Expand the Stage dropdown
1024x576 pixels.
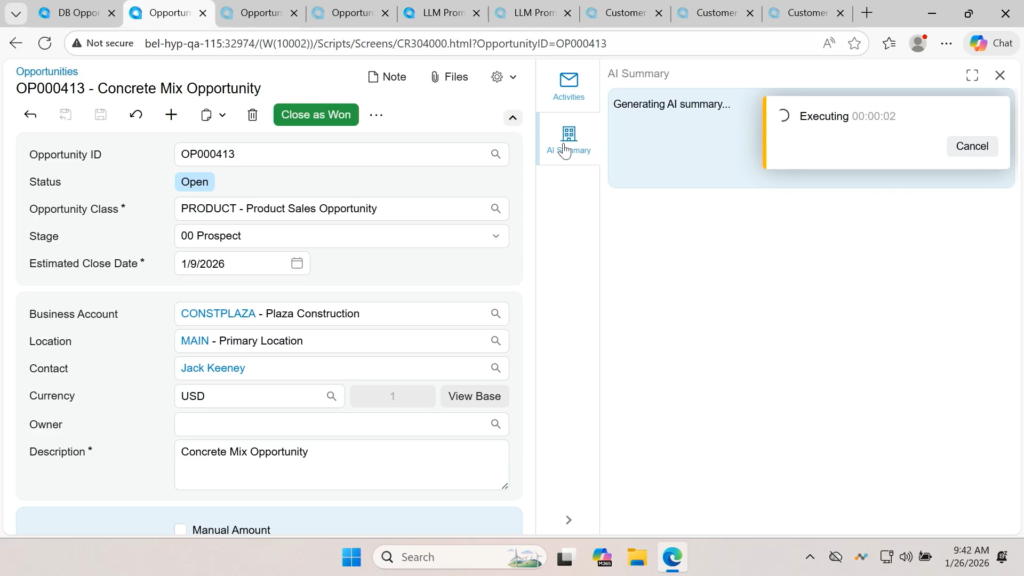click(495, 236)
